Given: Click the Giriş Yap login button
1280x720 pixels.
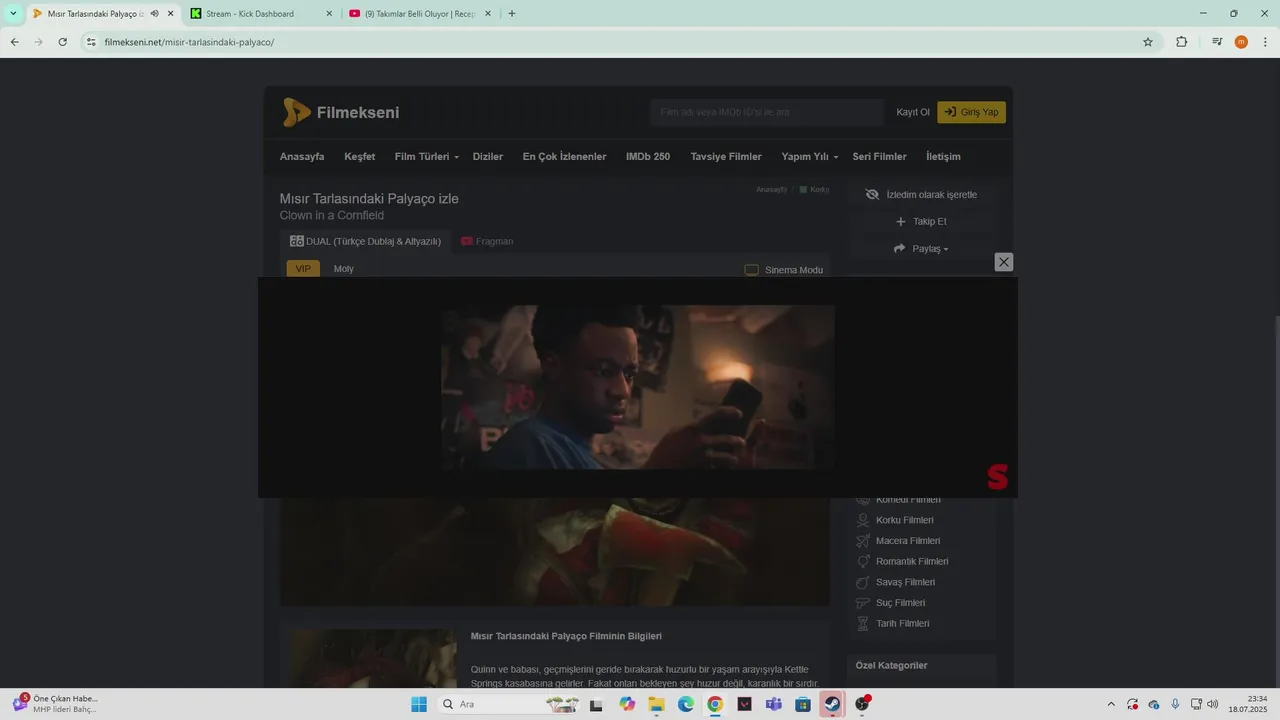Looking at the screenshot, I should pyautogui.click(x=971, y=112).
